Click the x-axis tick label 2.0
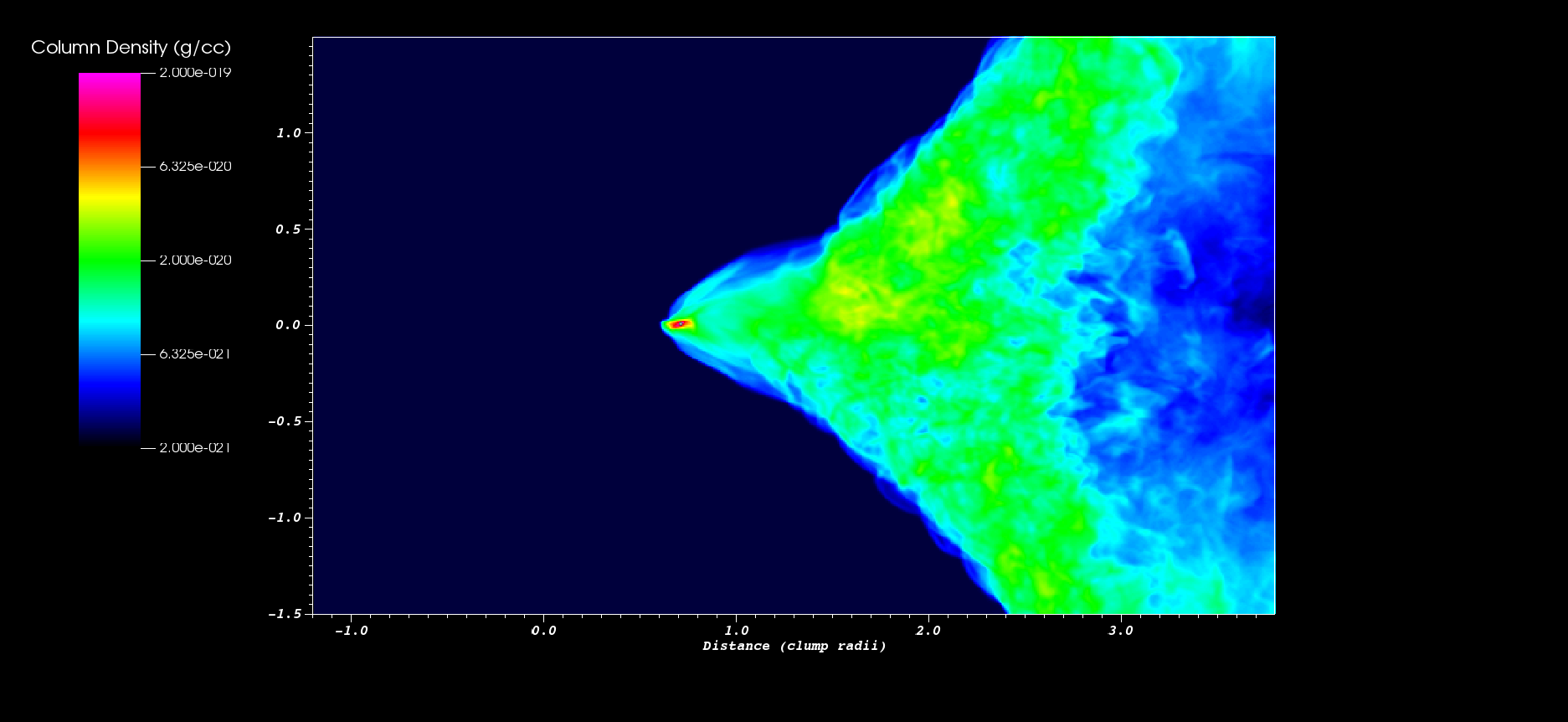This screenshot has height=722, width=1568. [928, 631]
